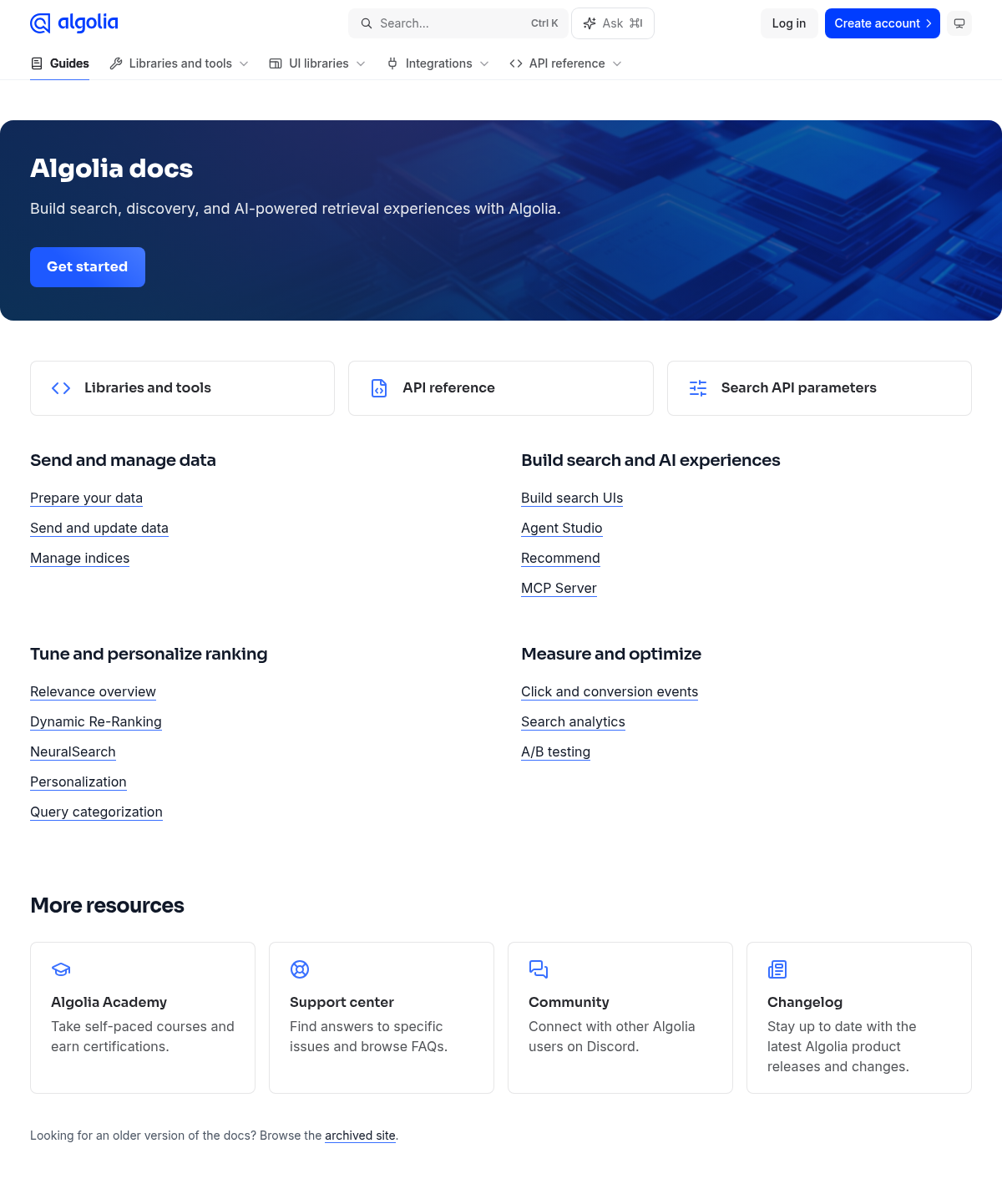Click the Ctrl K shortcut hint

544,23
